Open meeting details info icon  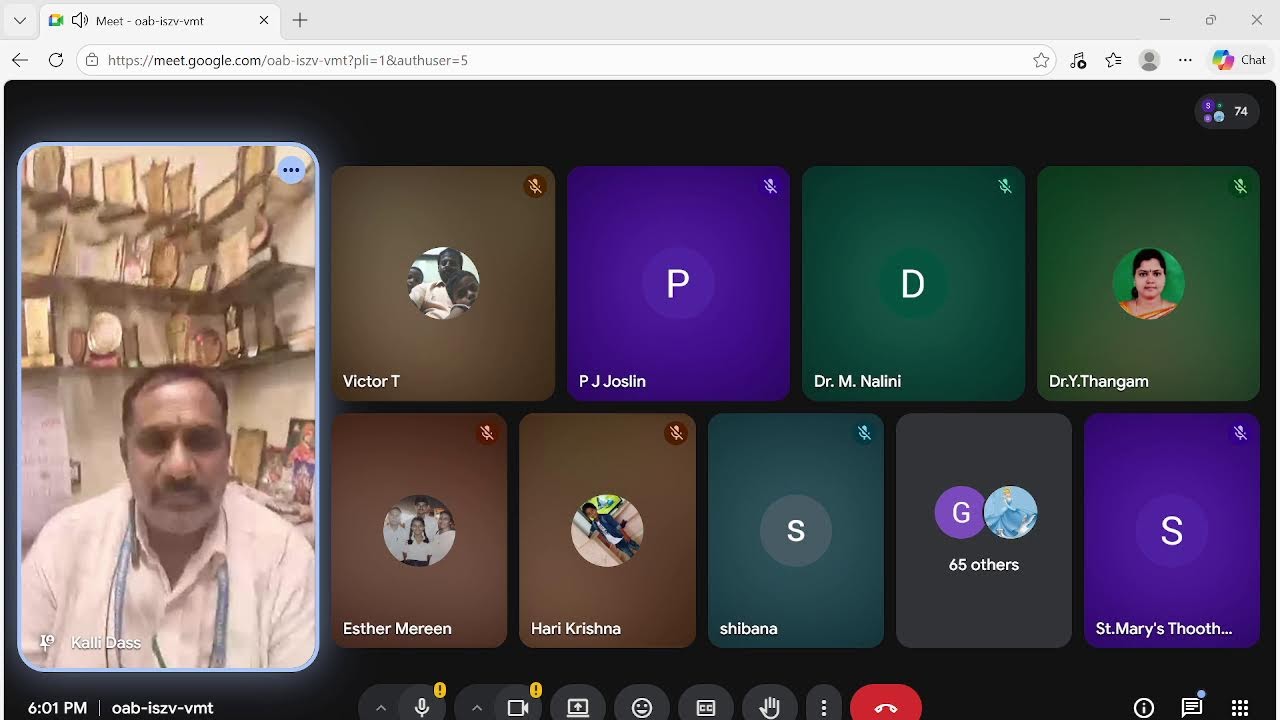[x=1144, y=707]
